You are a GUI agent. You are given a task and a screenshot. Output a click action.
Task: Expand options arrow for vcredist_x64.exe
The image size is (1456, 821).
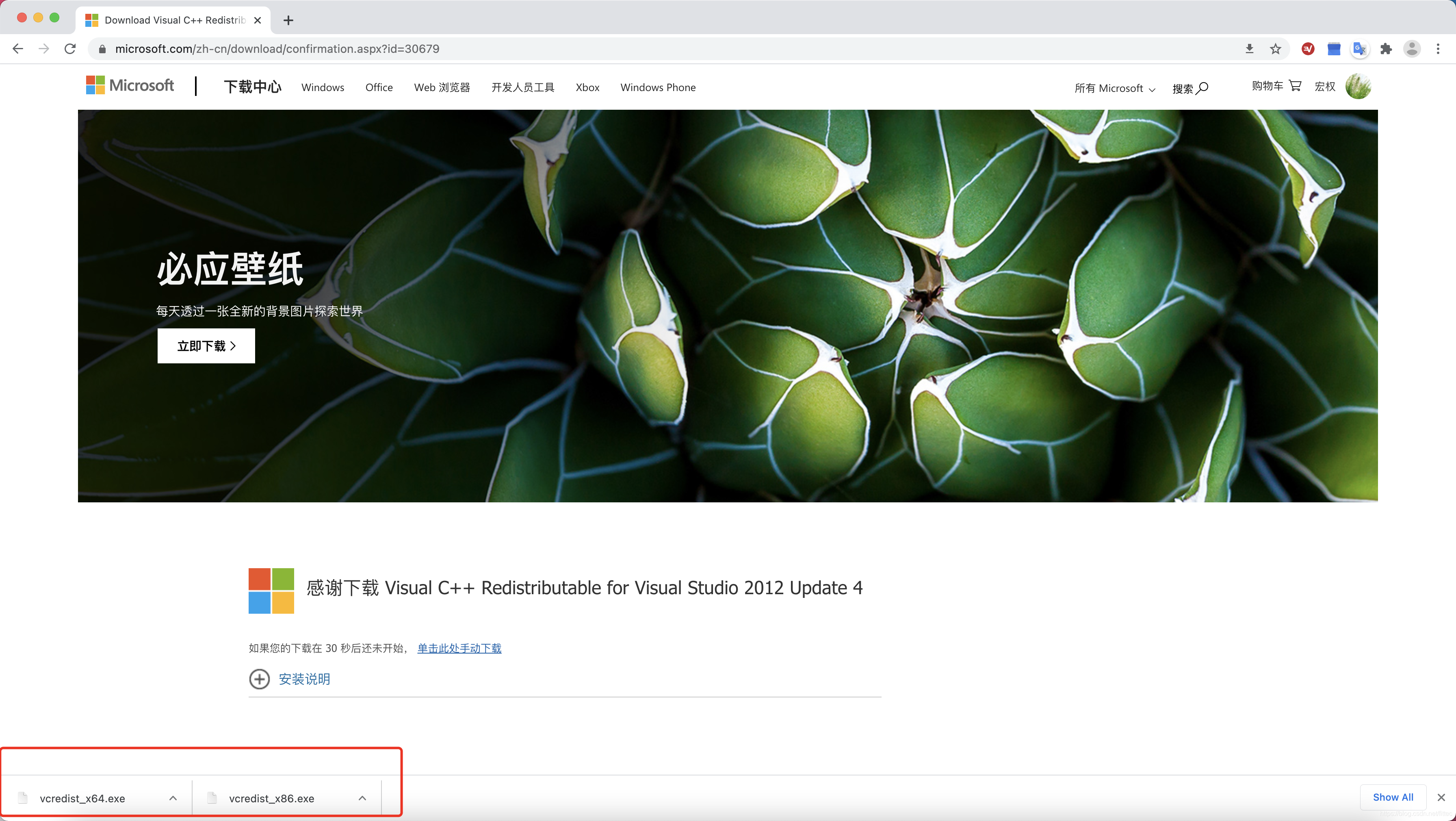(x=173, y=798)
